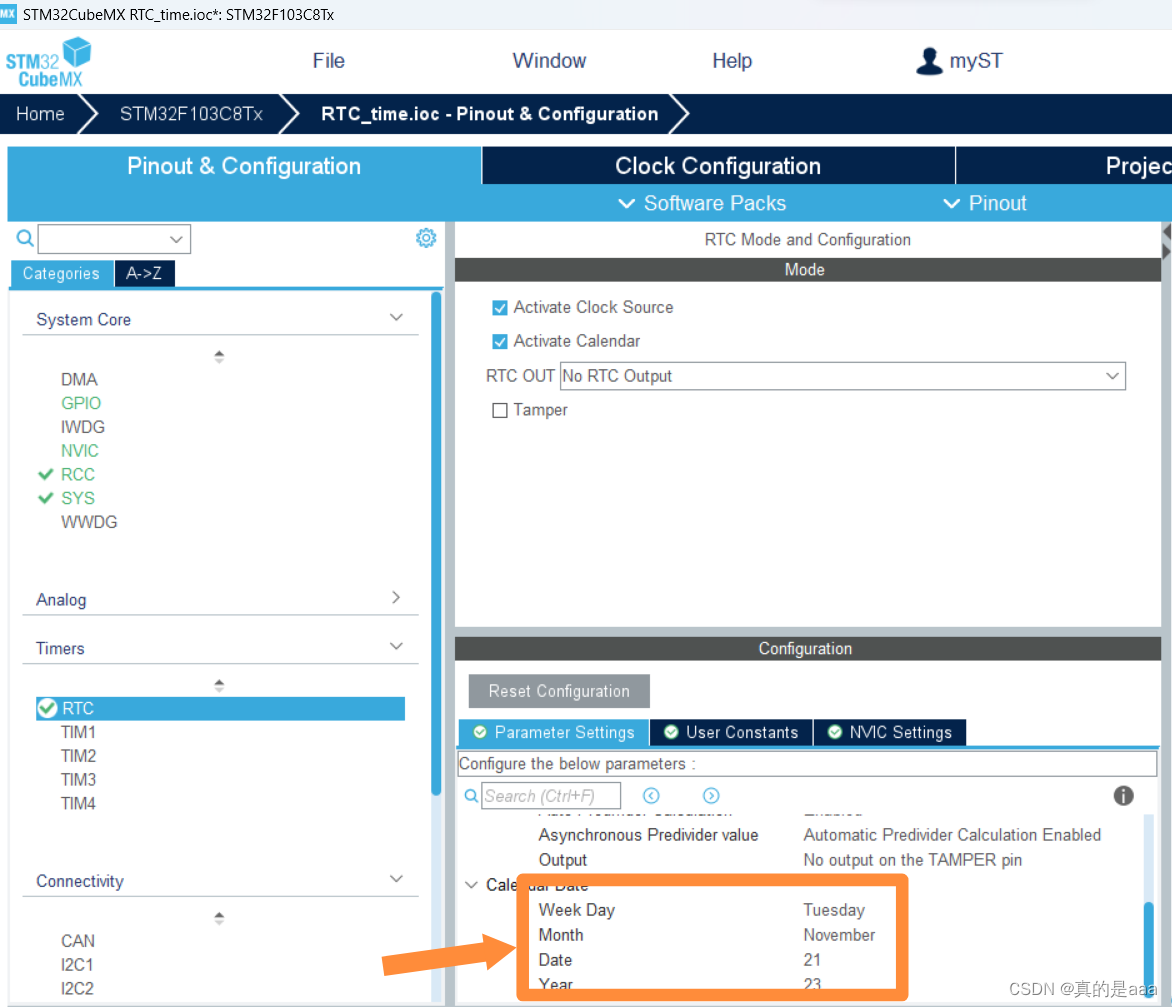Click the sort arrows under Timers
This screenshot has height=1007, width=1172.
click(219, 685)
